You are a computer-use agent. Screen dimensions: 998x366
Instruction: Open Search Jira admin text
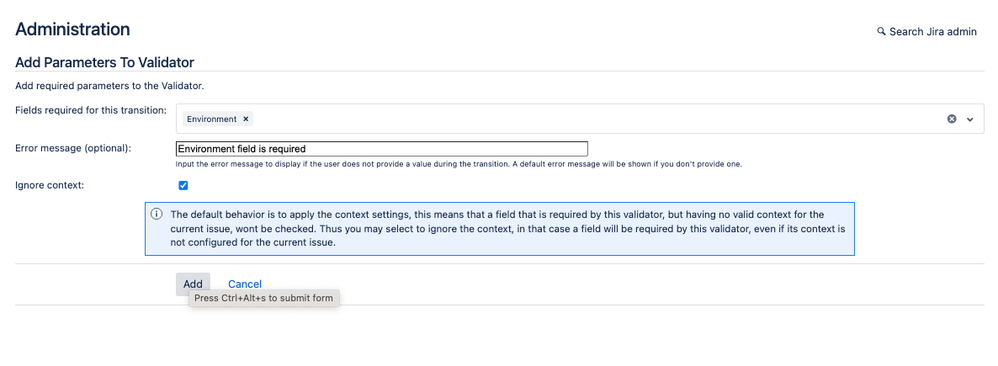click(932, 32)
